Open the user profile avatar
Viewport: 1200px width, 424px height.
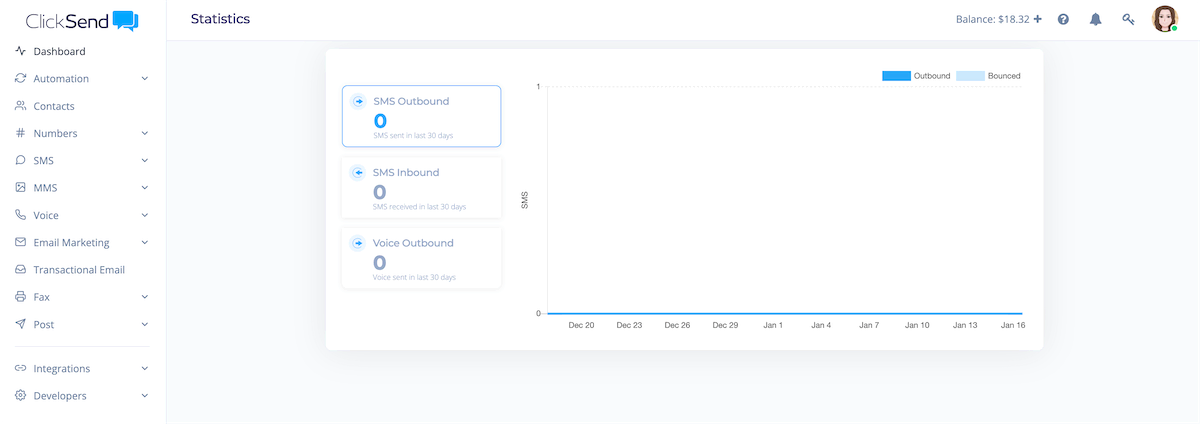1164,19
